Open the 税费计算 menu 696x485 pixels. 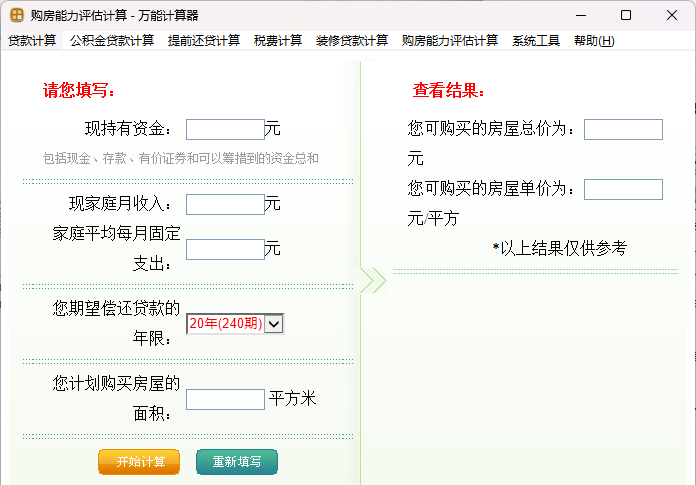278,41
